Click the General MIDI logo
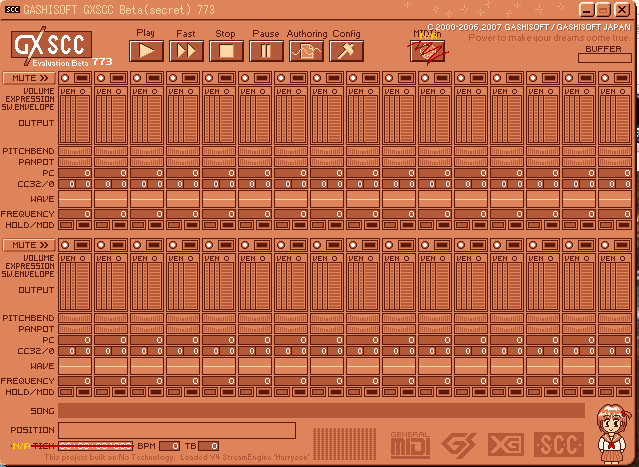Screen dimensions: 639x467 (x=410, y=444)
